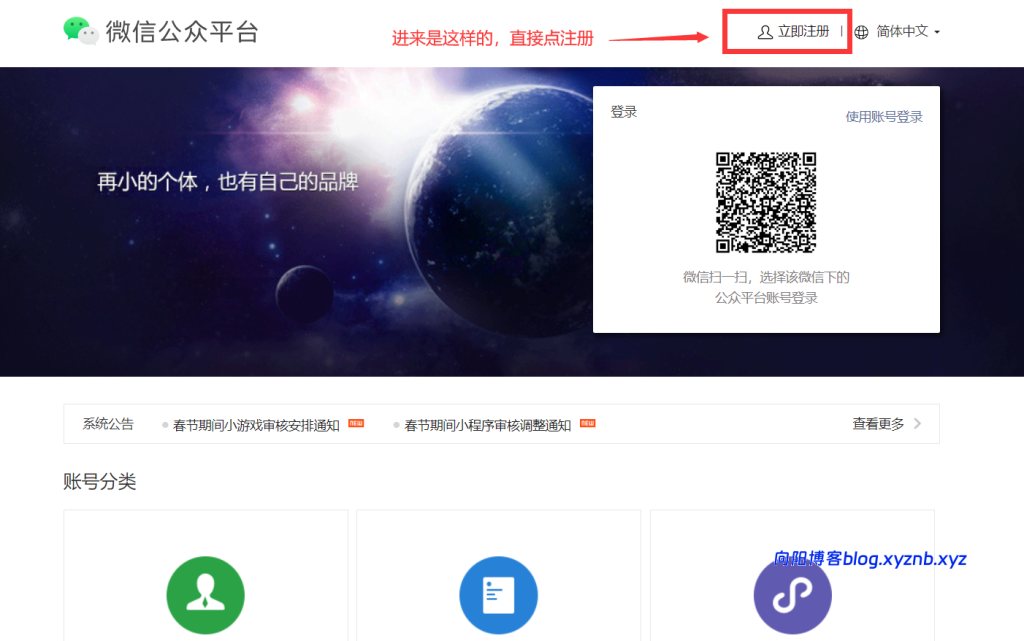Click the person icon inside 立即注册 button
1024x641 pixels.
764,31
